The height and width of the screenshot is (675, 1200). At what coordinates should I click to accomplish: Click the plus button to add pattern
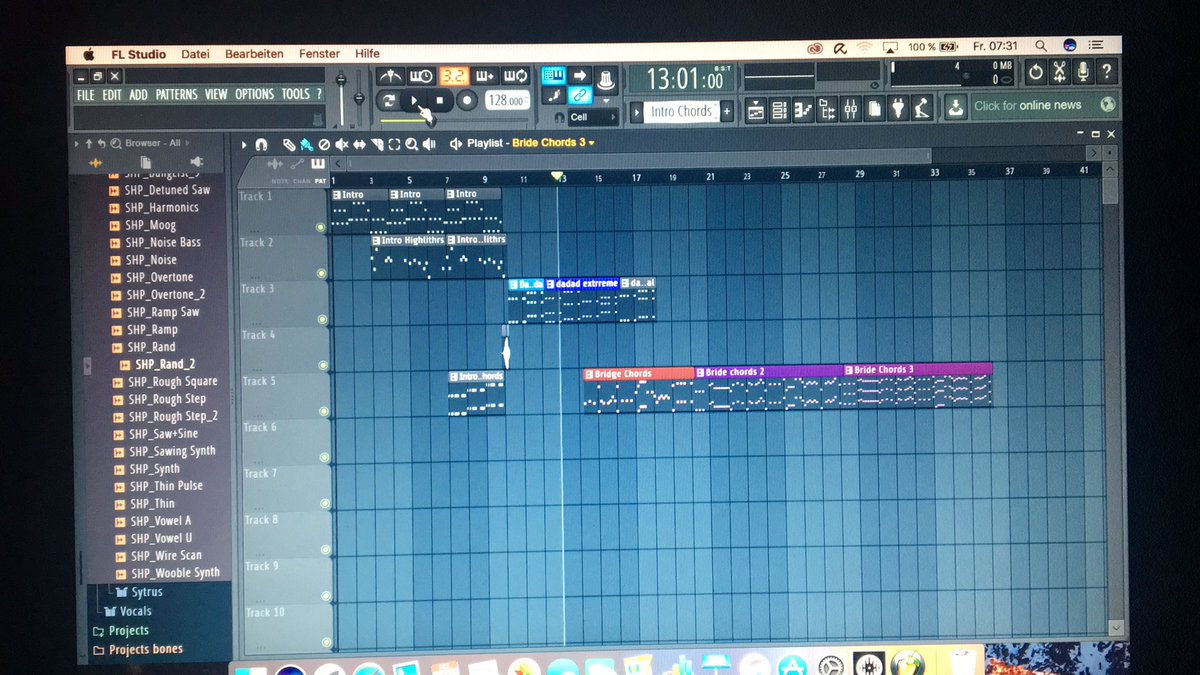(x=727, y=111)
